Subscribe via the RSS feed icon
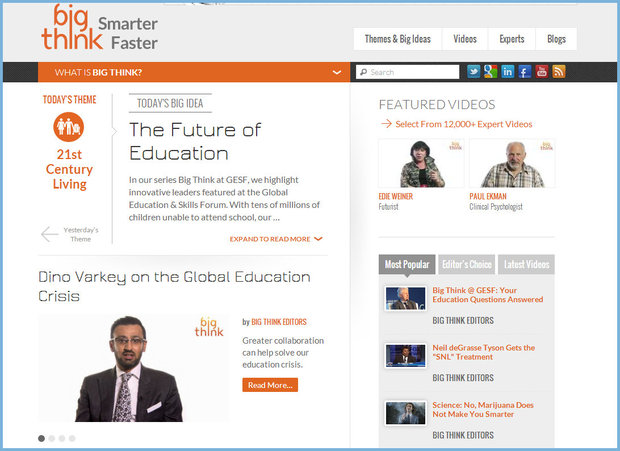 coord(559,72)
